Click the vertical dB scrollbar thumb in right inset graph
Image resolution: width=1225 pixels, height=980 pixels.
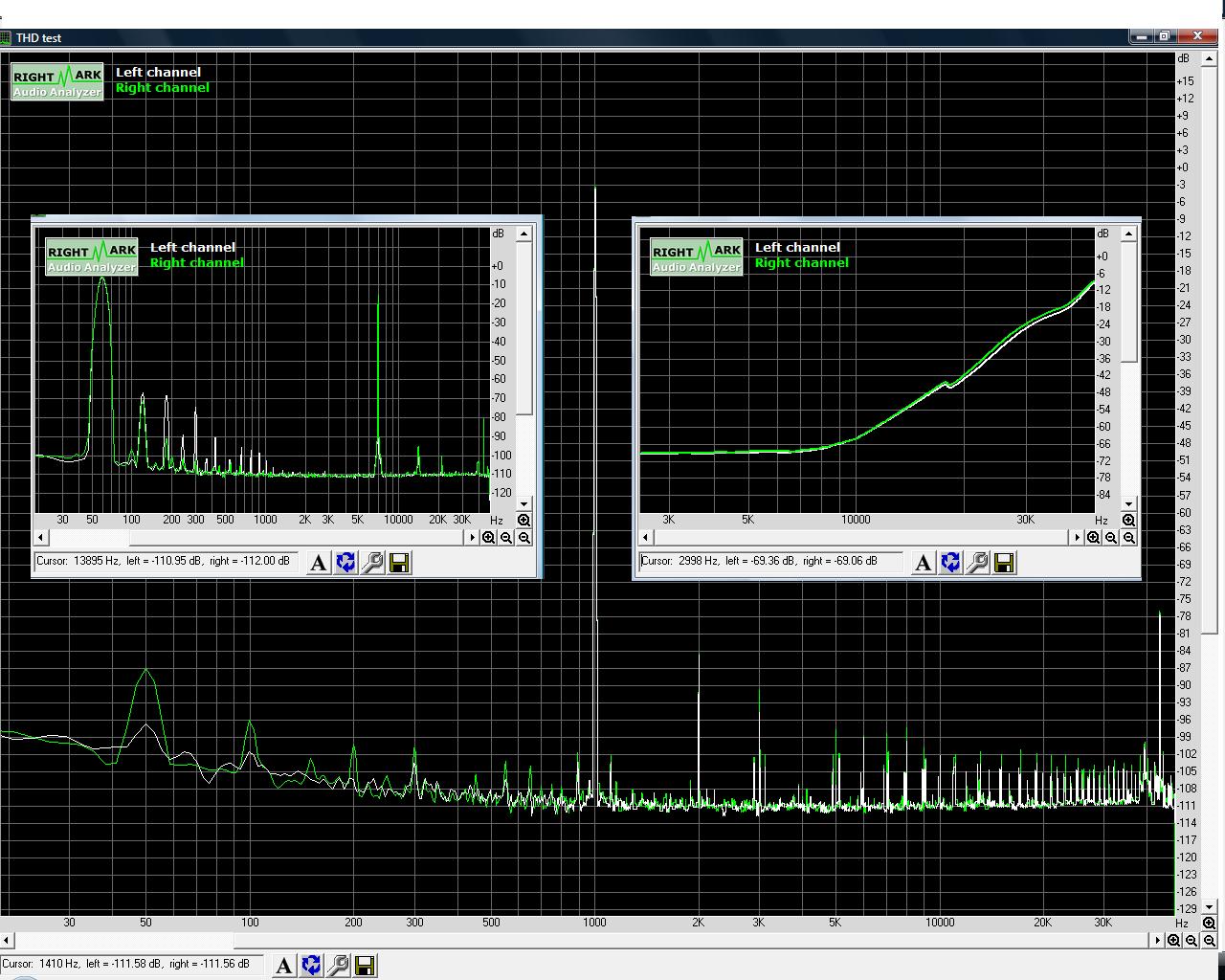[1129, 301]
